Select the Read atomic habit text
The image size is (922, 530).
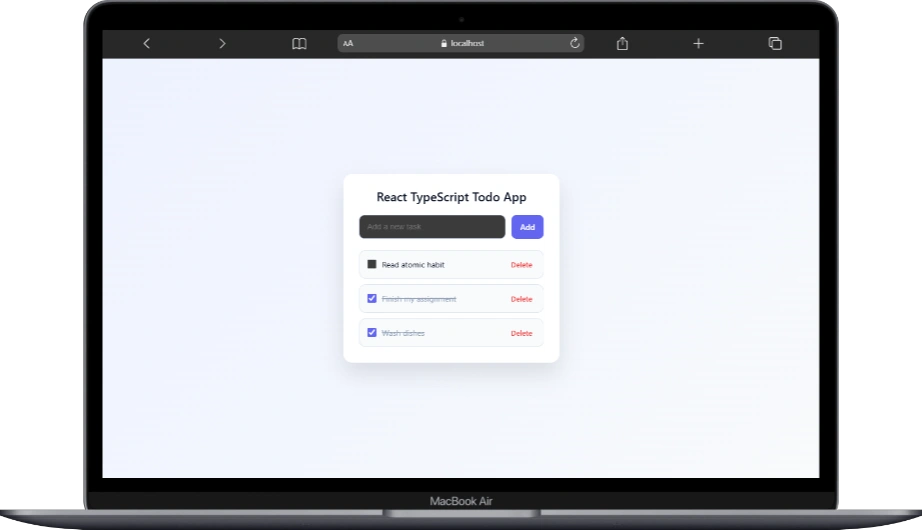413,265
